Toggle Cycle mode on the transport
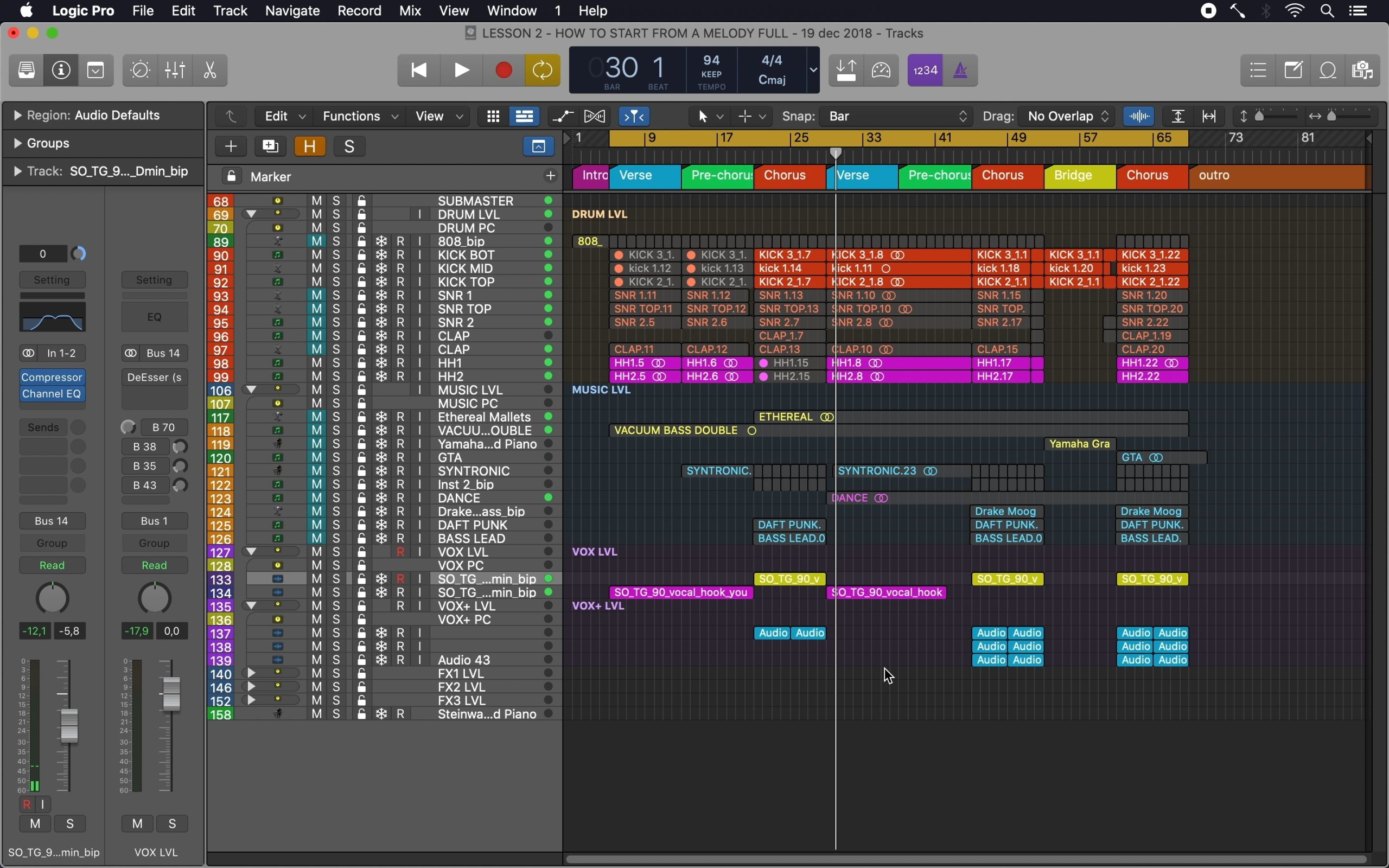The image size is (1389, 868). pos(543,70)
